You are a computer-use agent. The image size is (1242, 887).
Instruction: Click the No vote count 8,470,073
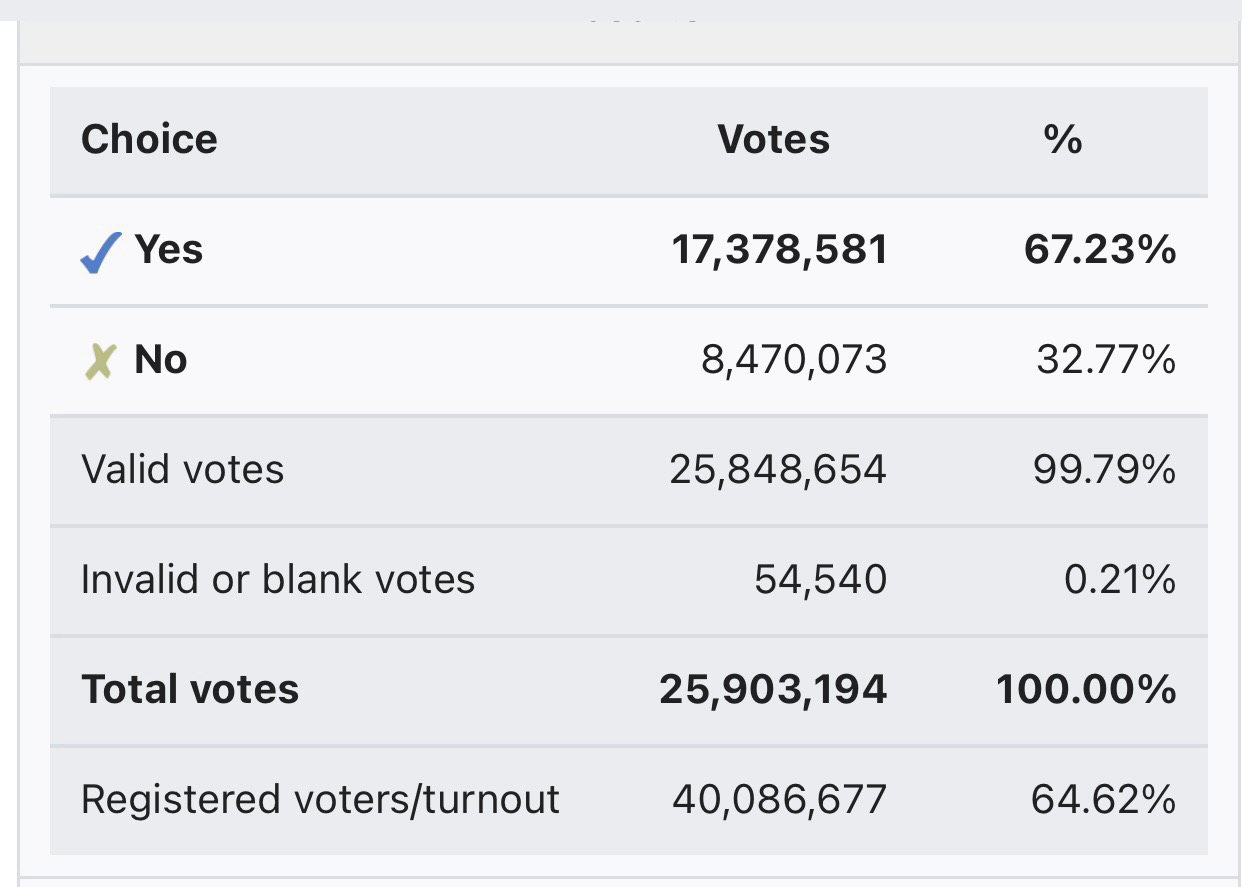click(x=794, y=360)
